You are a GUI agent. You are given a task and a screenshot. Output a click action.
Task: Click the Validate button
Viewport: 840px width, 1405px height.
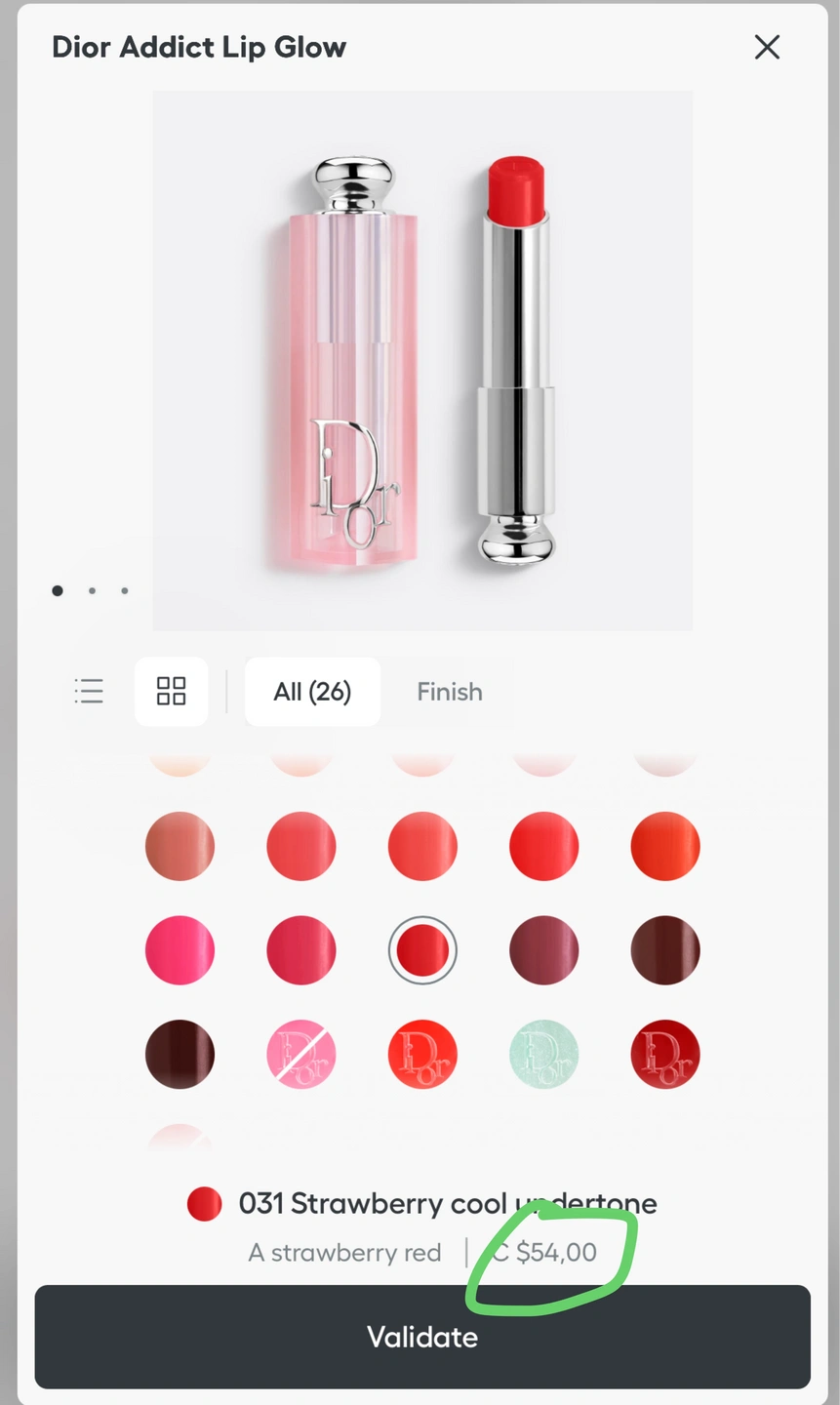click(x=422, y=1337)
